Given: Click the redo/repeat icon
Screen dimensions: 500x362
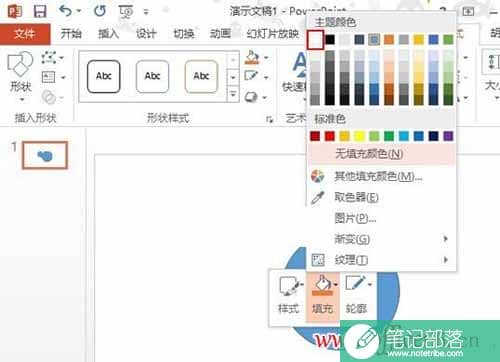Looking at the screenshot, I should coord(99,11).
